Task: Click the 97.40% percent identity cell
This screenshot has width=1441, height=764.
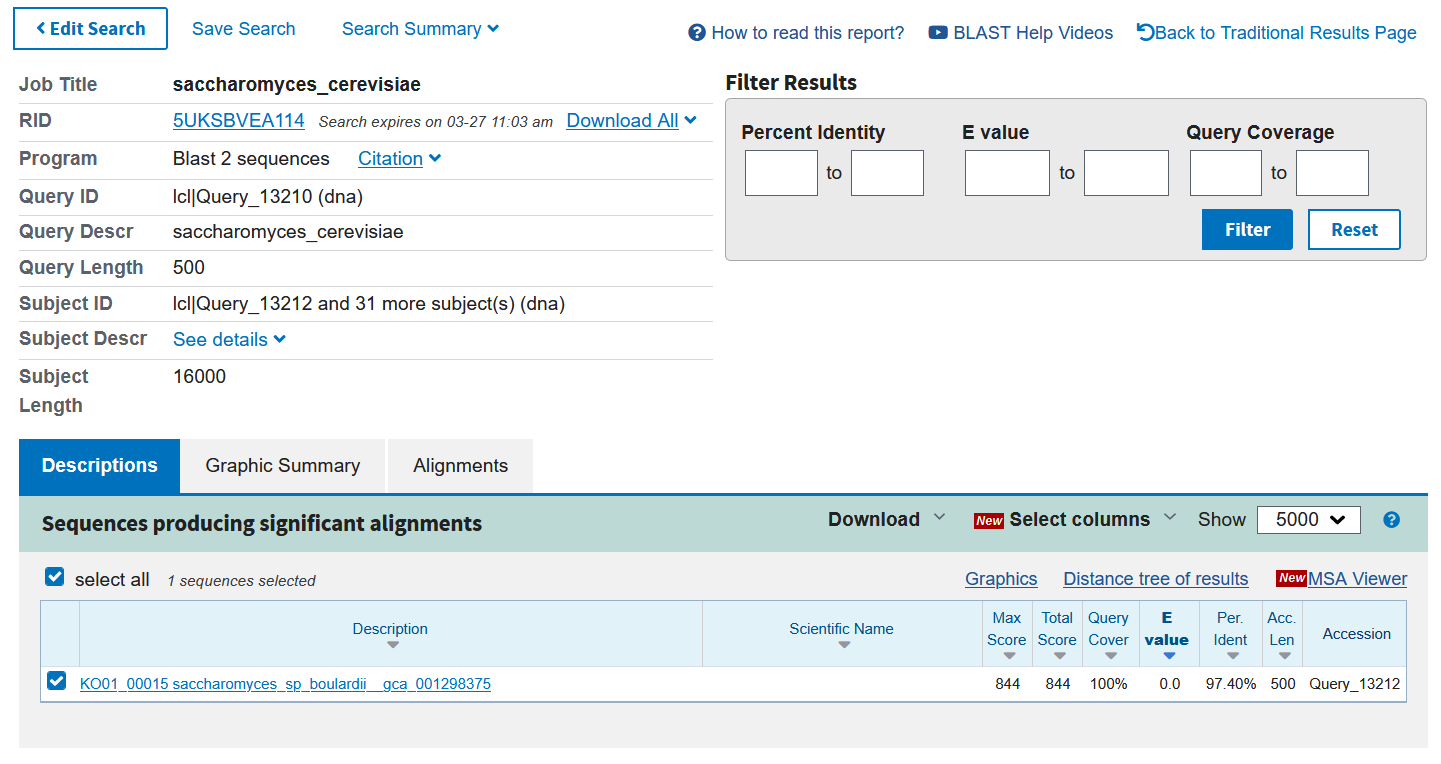Action: (1231, 684)
